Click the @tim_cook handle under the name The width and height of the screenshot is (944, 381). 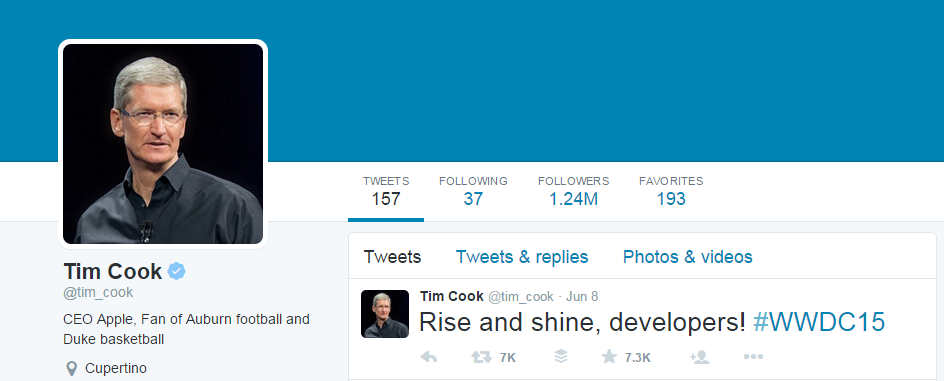coord(98,293)
